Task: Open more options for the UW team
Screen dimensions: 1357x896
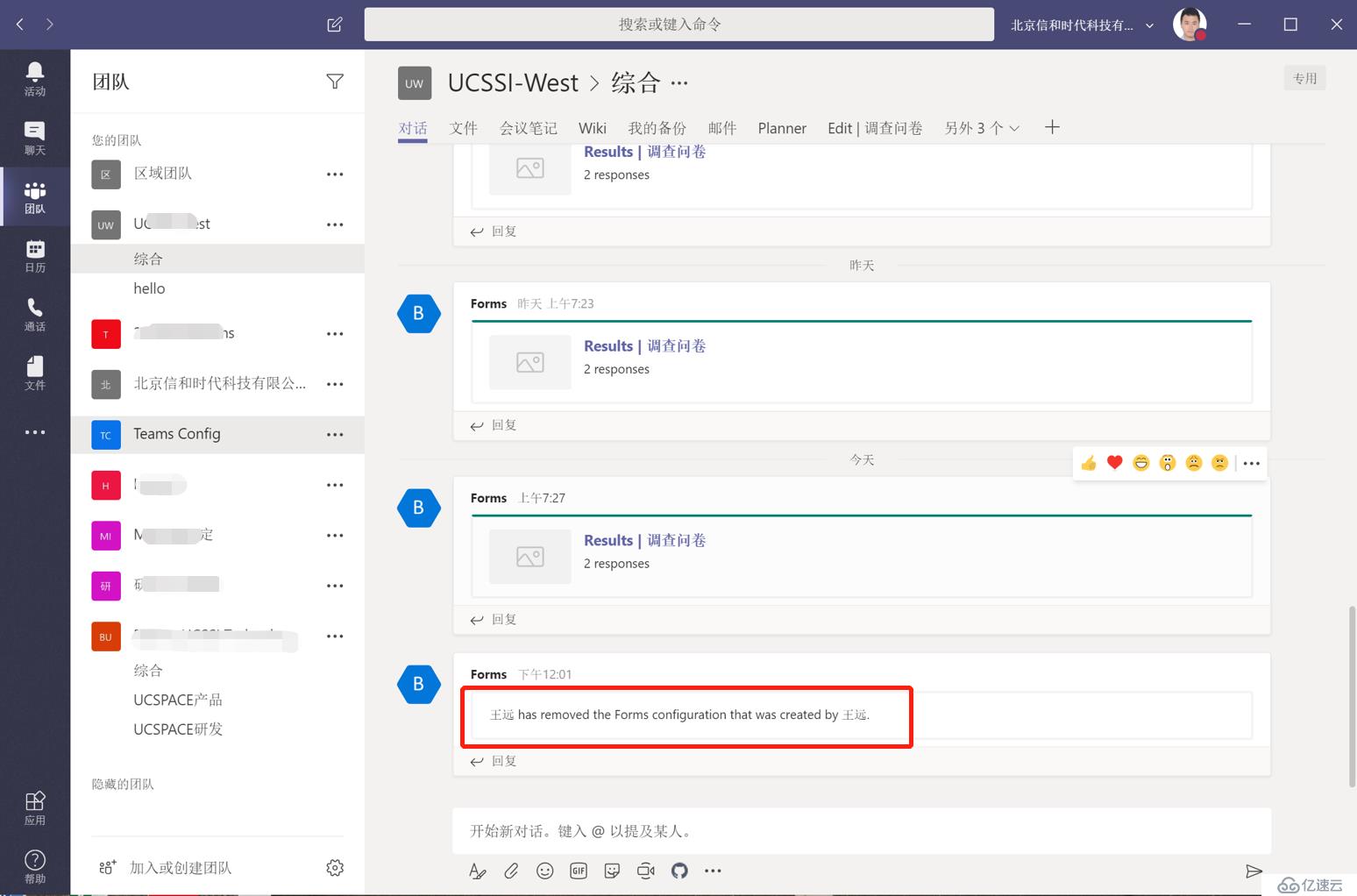Action: point(335,224)
